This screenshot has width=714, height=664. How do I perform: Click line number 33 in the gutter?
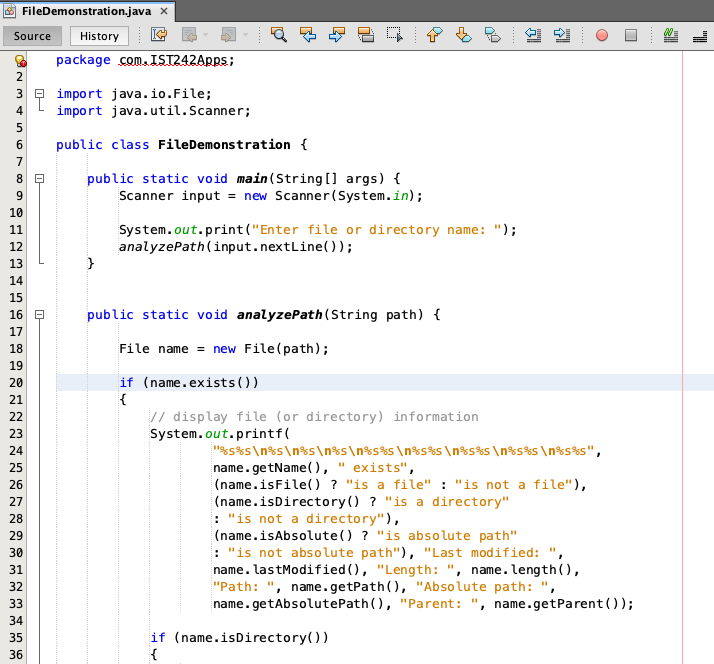click(x=15, y=604)
